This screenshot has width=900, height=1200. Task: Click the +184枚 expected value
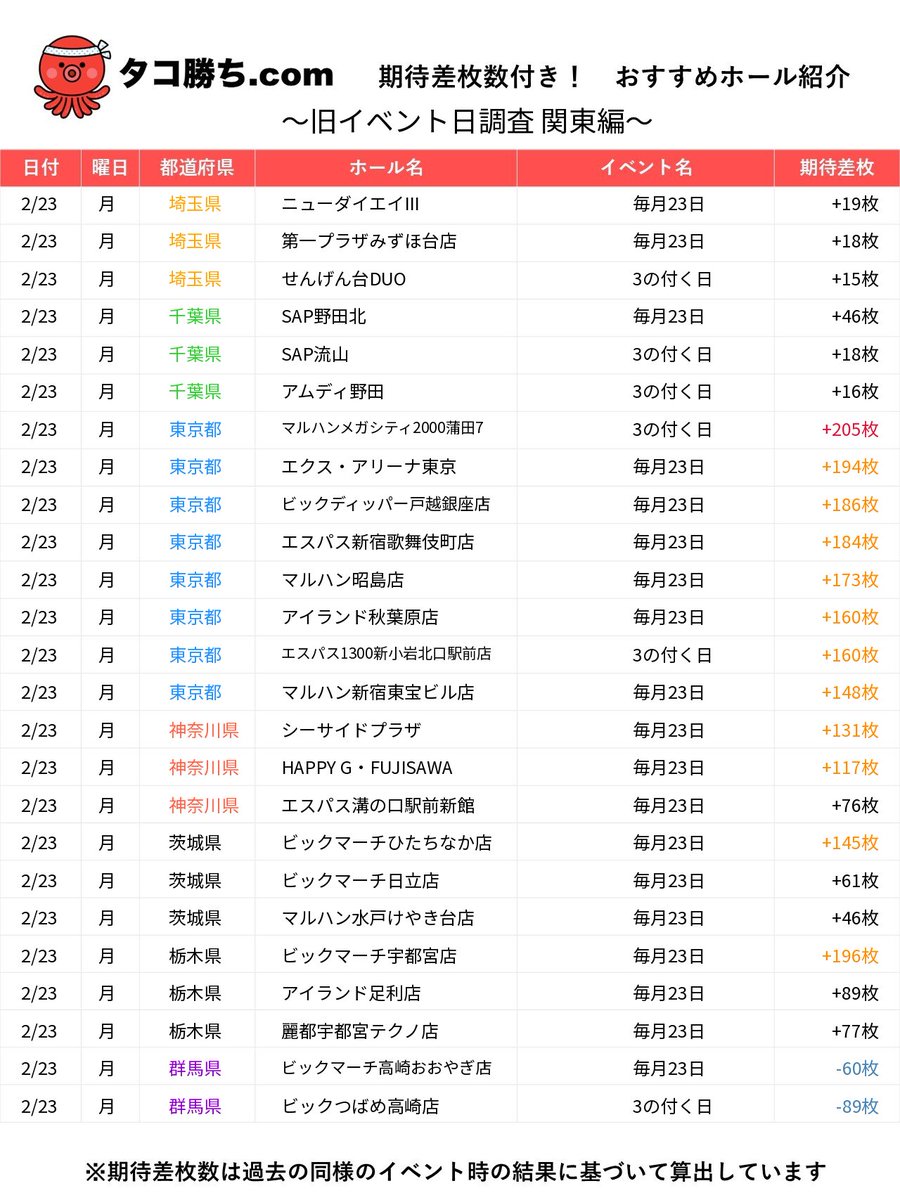pyautogui.click(x=850, y=542)
